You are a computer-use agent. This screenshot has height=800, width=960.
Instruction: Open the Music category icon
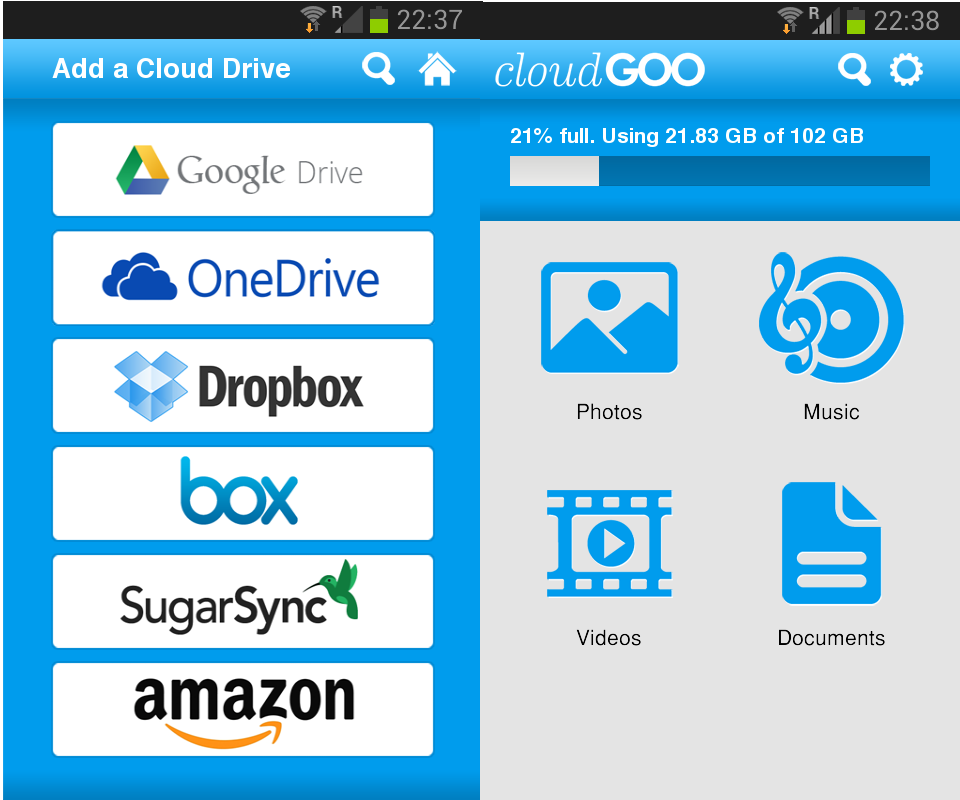click(x=831, y=317)
